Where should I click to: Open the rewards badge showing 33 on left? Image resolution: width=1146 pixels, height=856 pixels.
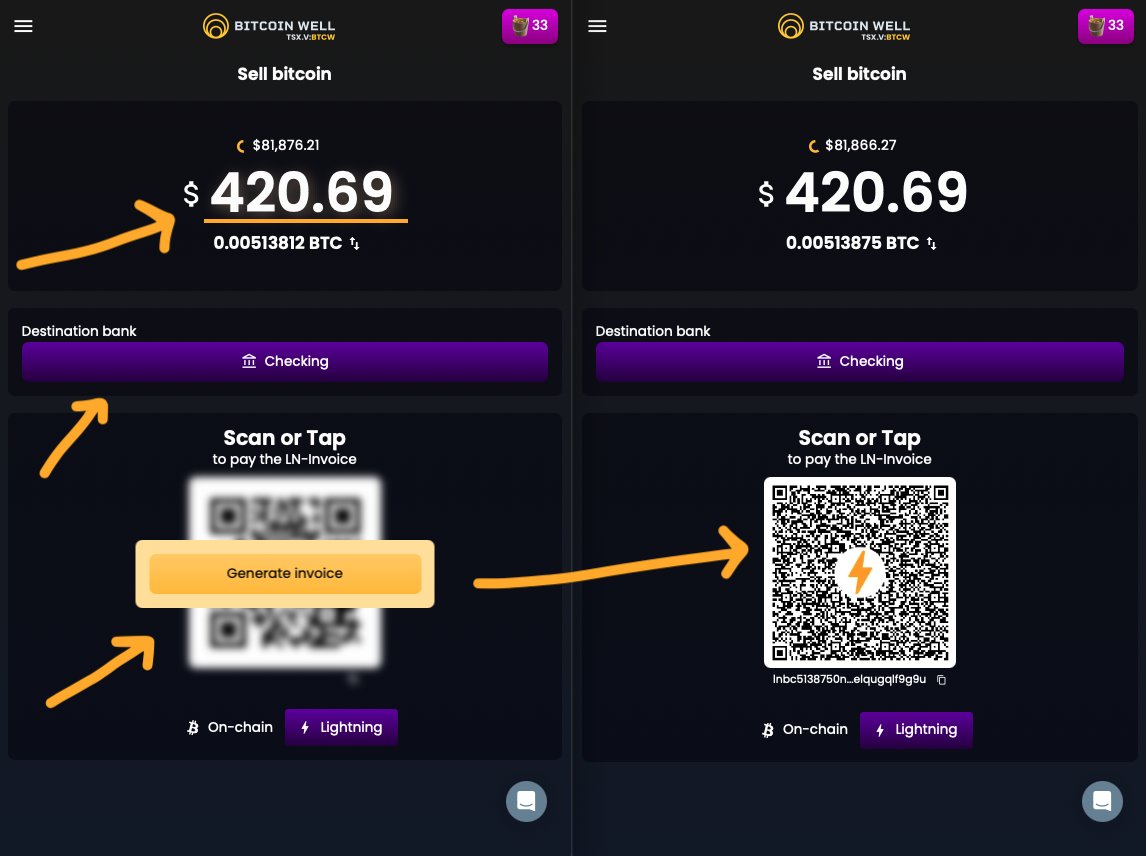(x=529, y=26)
